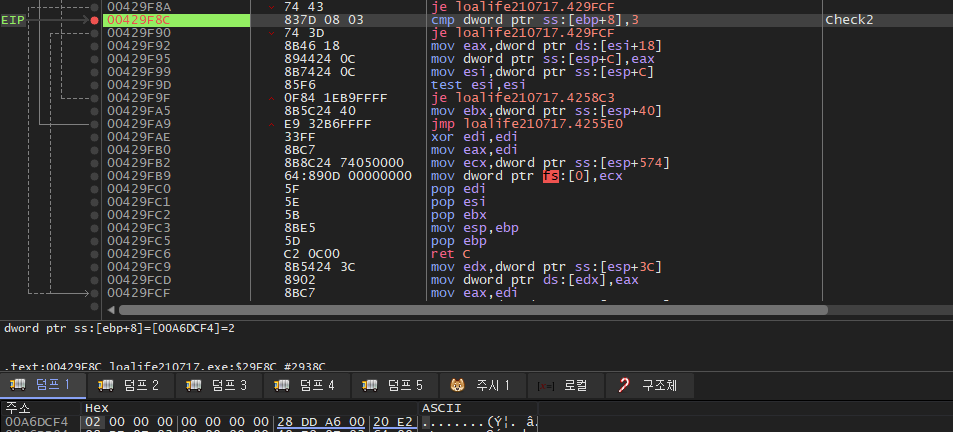Viewport: 953px width, 432px height.
Task: Click the EIP label in the gutter
Action: (x=13, y=20)
